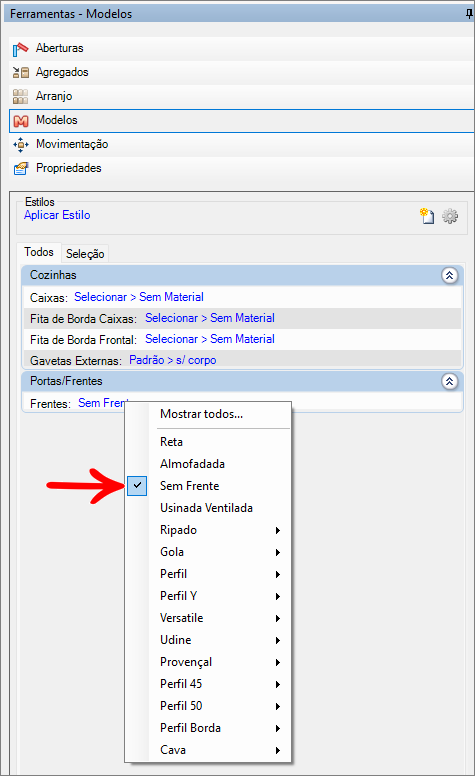This screenshot has height=776, width=475.
Task: Switch to the Seleção tab
Action: click(85, 253)
